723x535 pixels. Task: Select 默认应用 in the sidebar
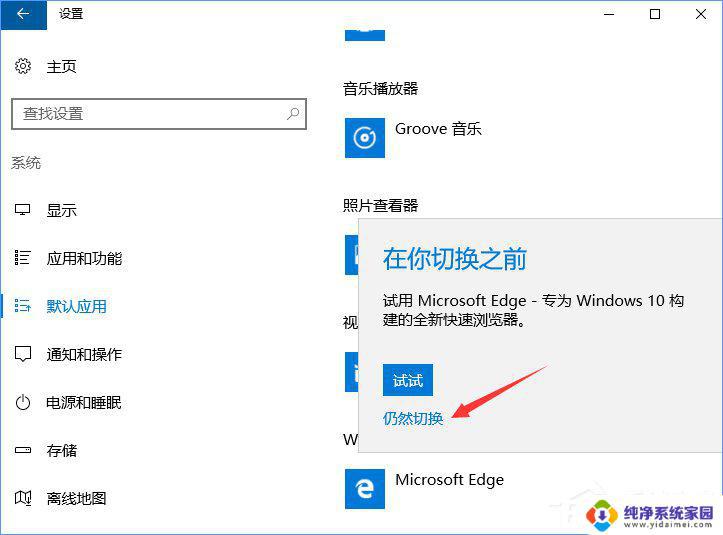point(77,306)
